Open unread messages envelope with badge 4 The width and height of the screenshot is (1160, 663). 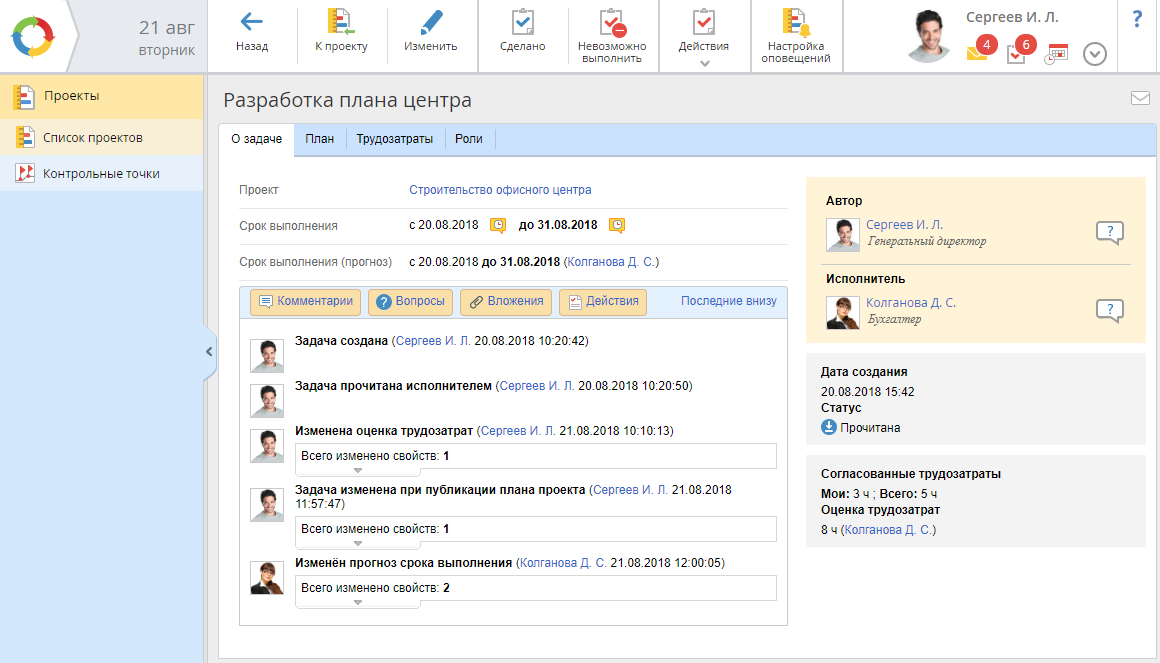pos(977,54)
